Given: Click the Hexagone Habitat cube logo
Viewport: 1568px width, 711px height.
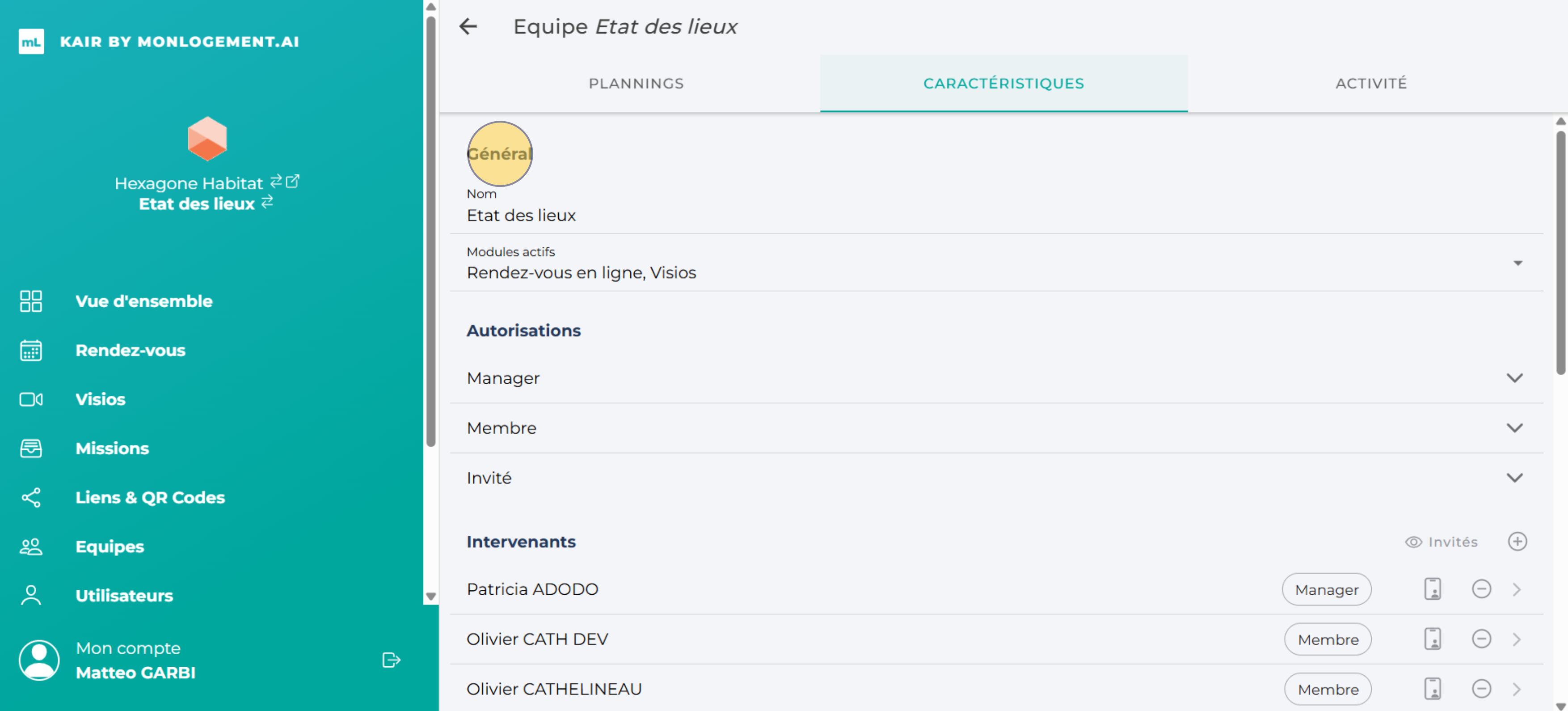Looking at the screenshot, I should coord(207,139).
